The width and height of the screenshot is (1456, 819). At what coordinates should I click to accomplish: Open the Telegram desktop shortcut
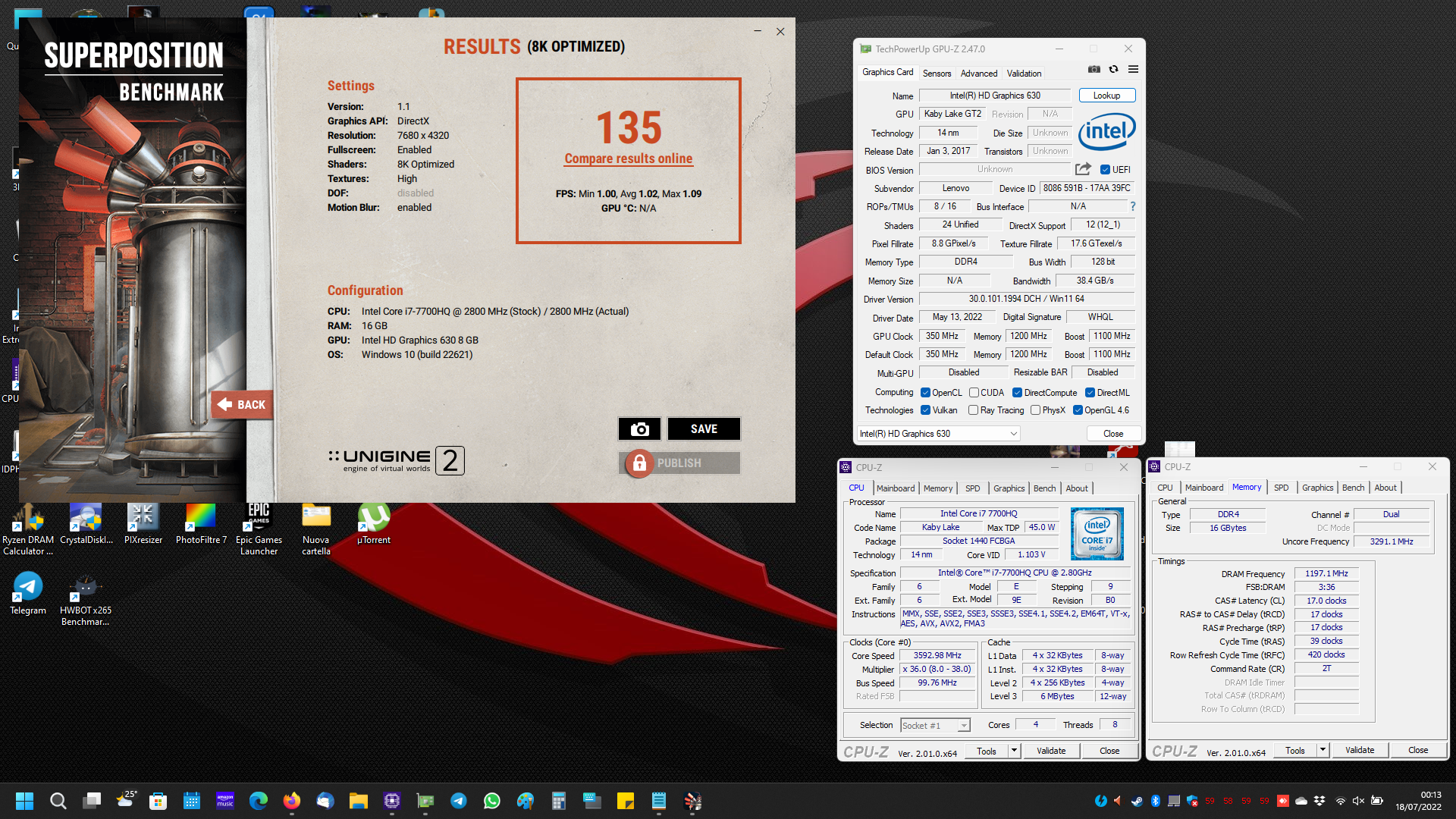28,594
